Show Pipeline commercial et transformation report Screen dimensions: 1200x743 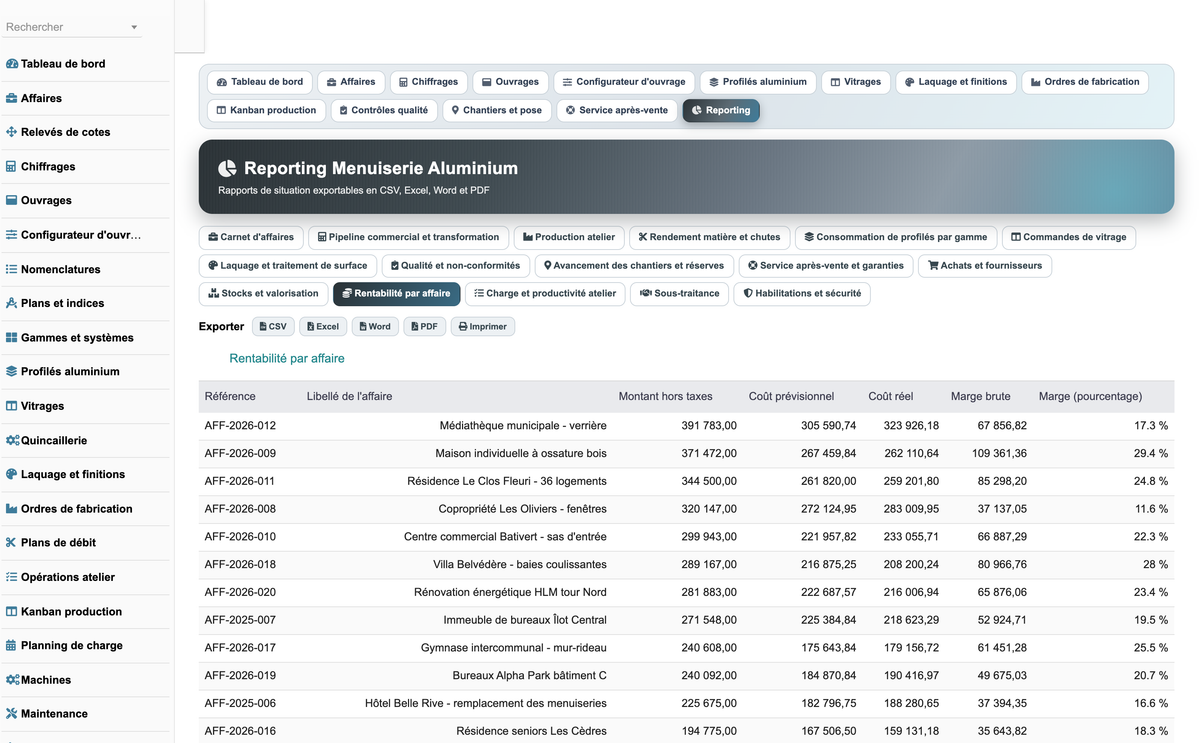tap(408, 237)
